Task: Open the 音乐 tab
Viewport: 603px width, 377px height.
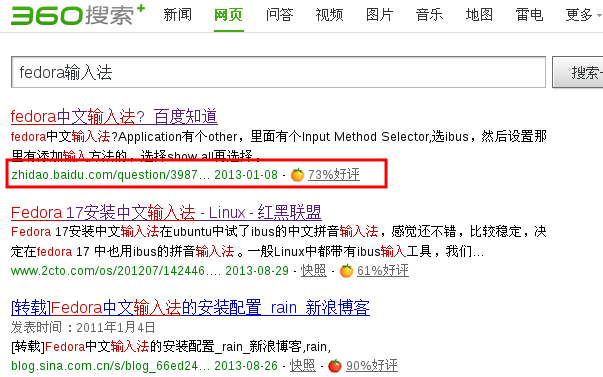Action: (x=430, y=15)
